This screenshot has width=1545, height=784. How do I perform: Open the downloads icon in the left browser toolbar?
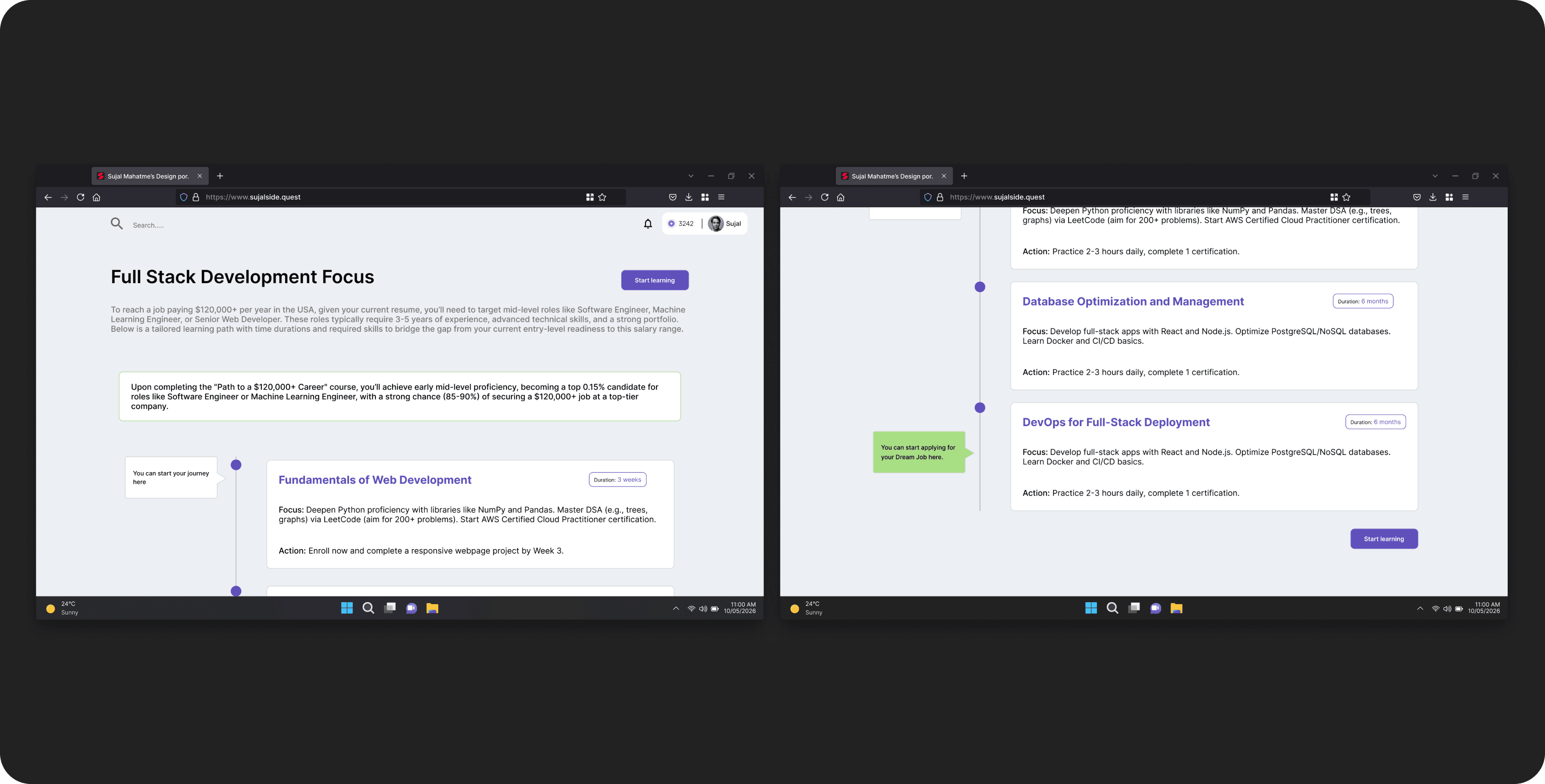point(688,197)
